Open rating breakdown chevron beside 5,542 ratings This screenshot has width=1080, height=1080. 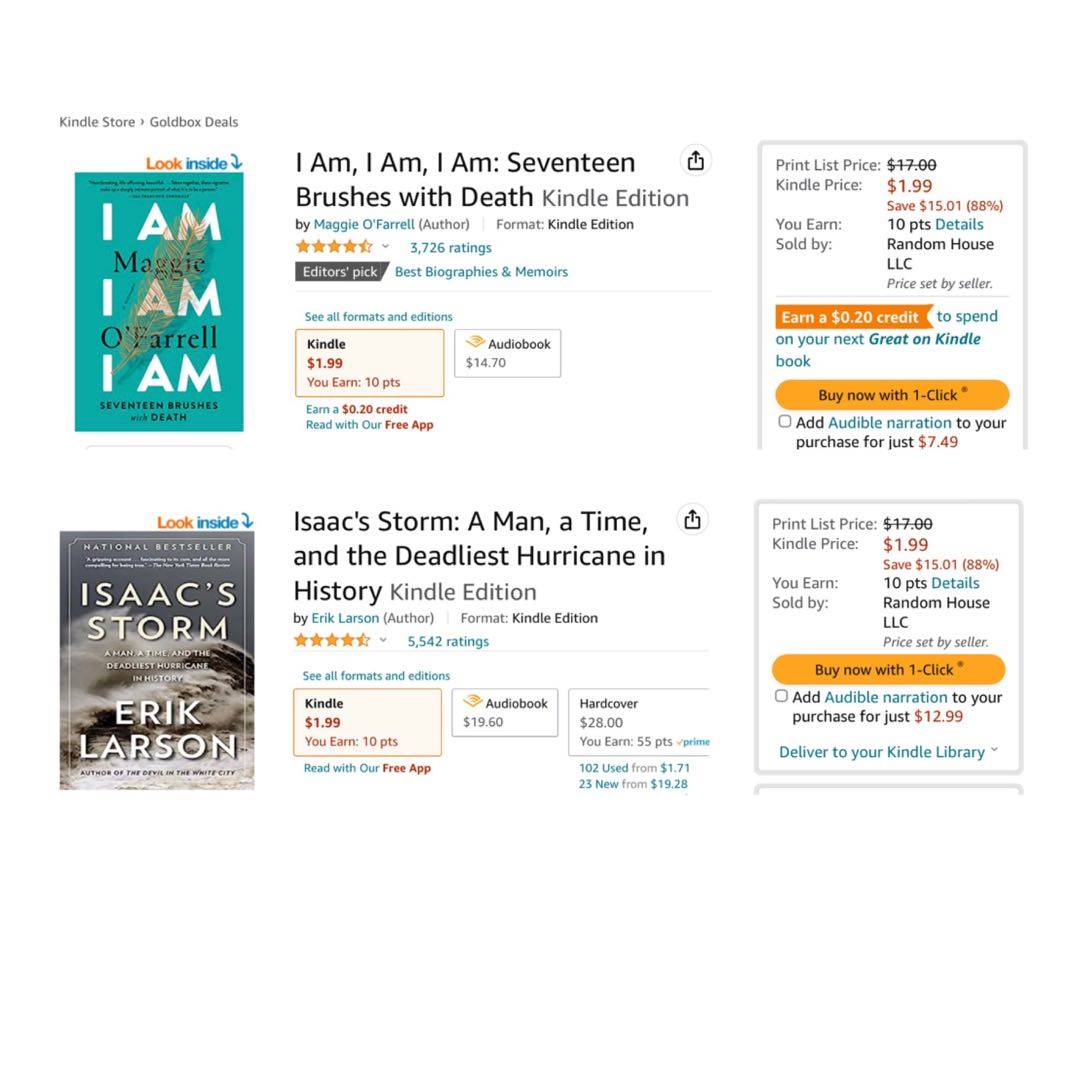(382, 640)
